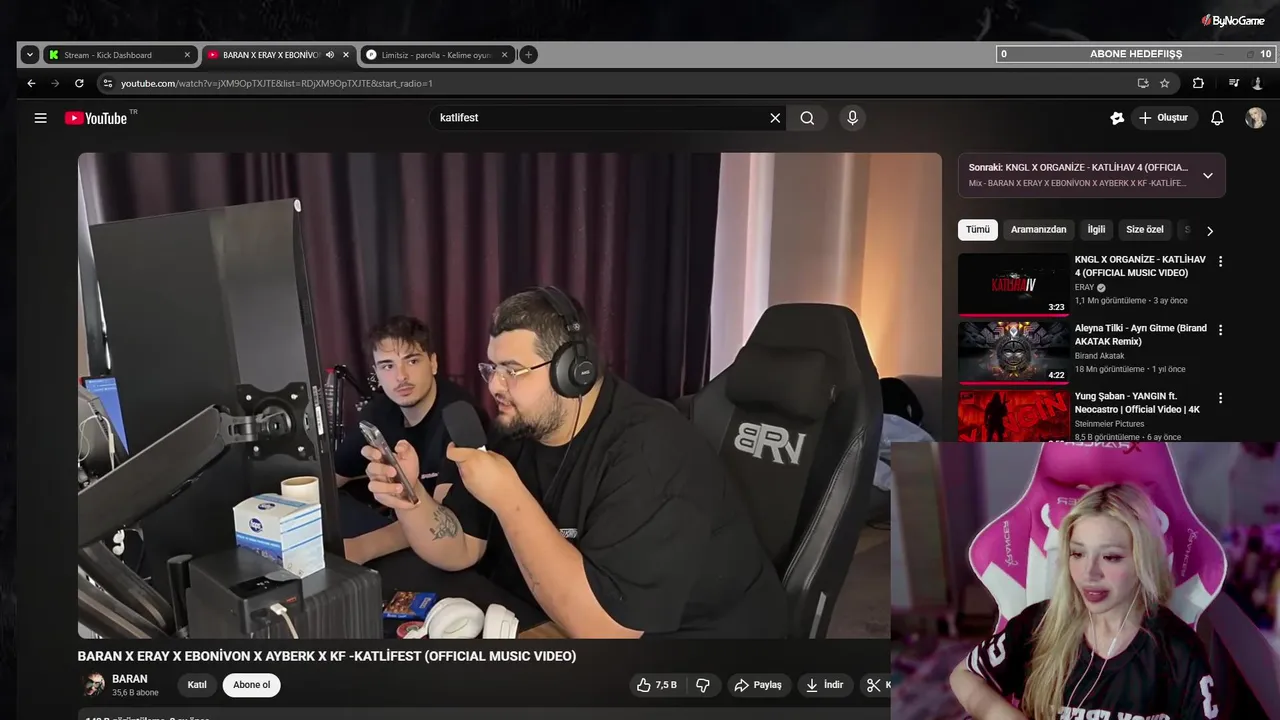
Task: Click the scissors clip button
Action: 875,685
